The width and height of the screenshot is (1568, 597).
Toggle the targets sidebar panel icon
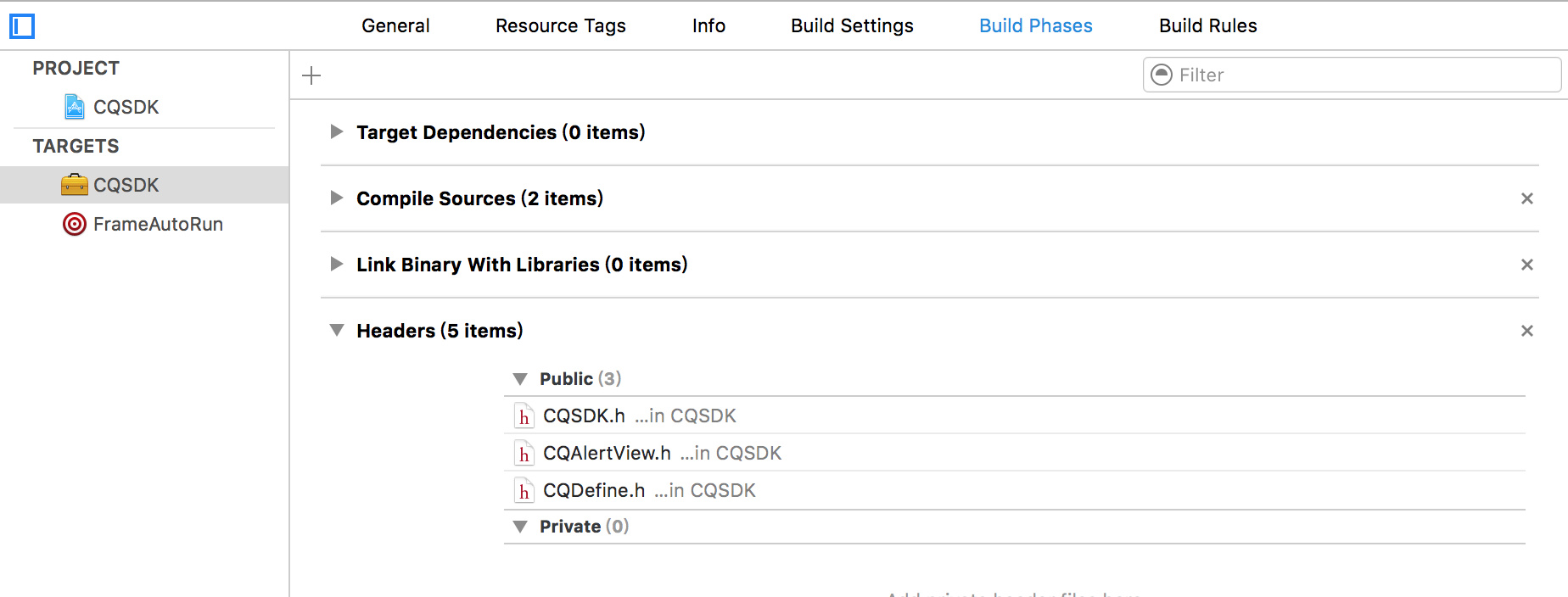22,26
